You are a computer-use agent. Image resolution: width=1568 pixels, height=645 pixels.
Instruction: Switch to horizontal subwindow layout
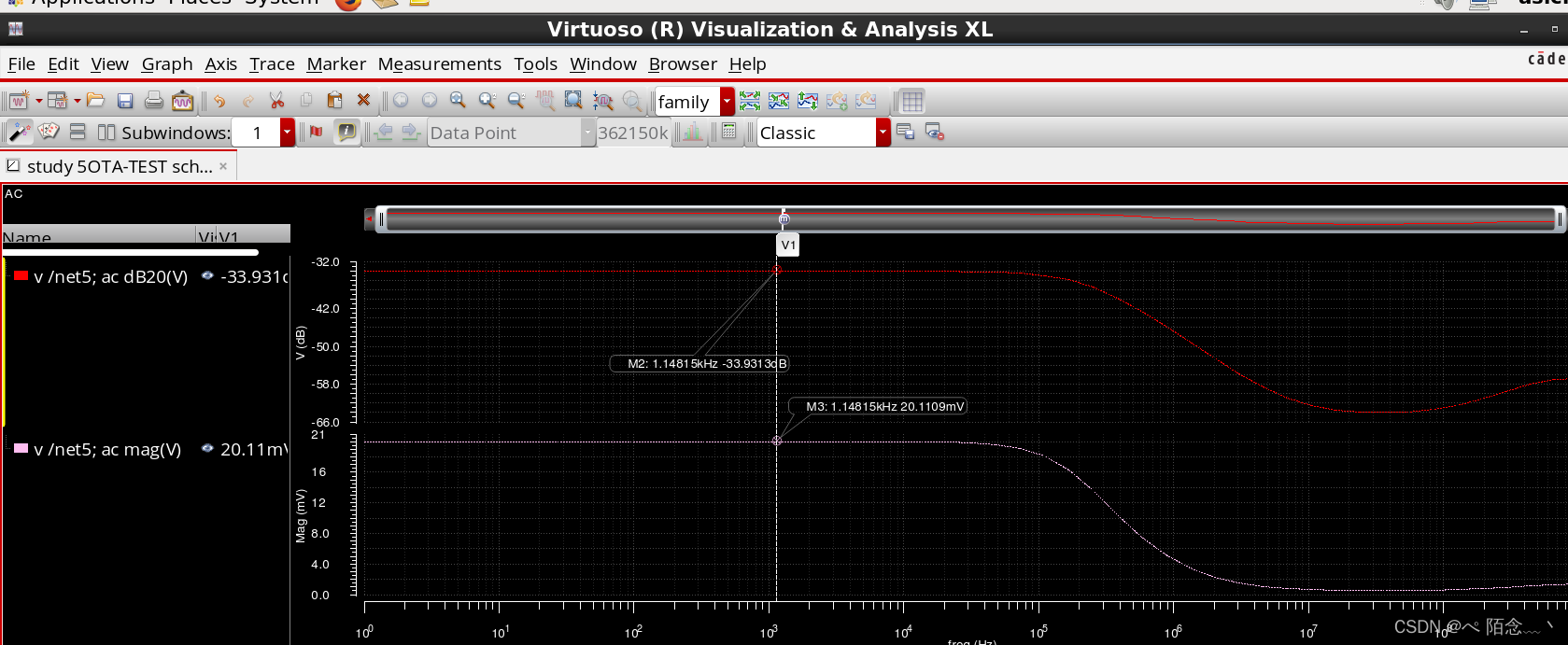coord(78,133)
